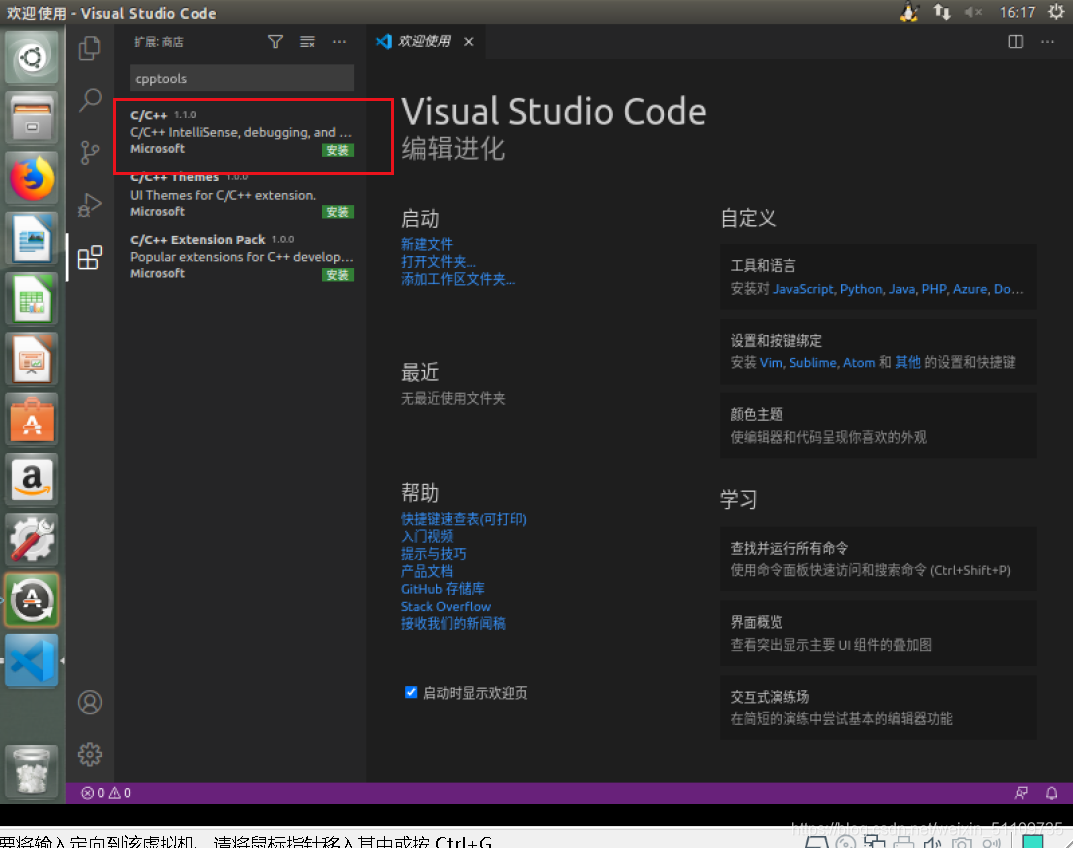This screenshot has width=1073, height=848.
Task: Click the 新建文件 link
Action: [x=426, y=244]
